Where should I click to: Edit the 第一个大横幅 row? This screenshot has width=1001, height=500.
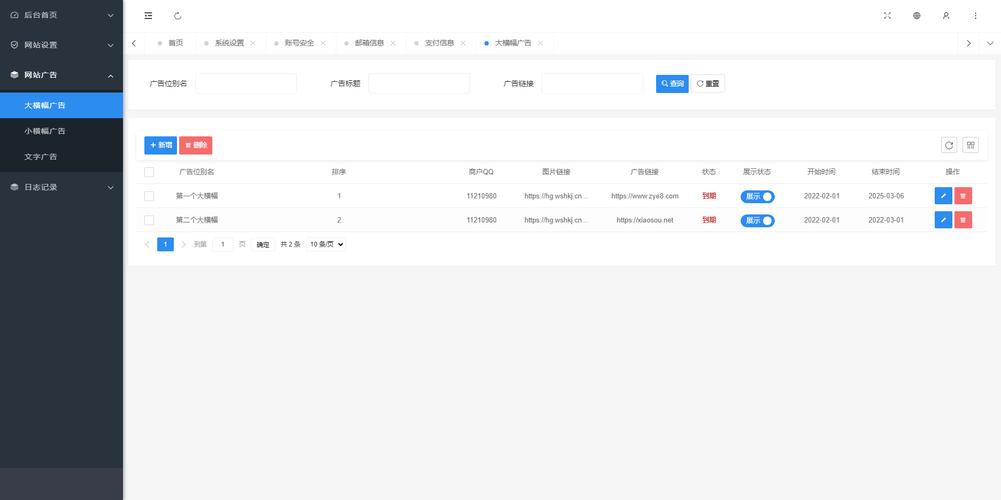[x=943, y=196]
